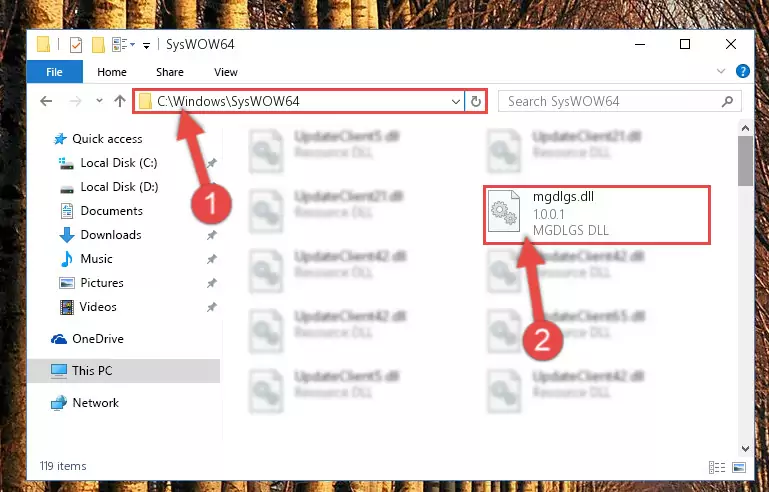Click the forward navigation arrow
The height and width of the screenshot is (492, 769).
click(x=76, y=101)
